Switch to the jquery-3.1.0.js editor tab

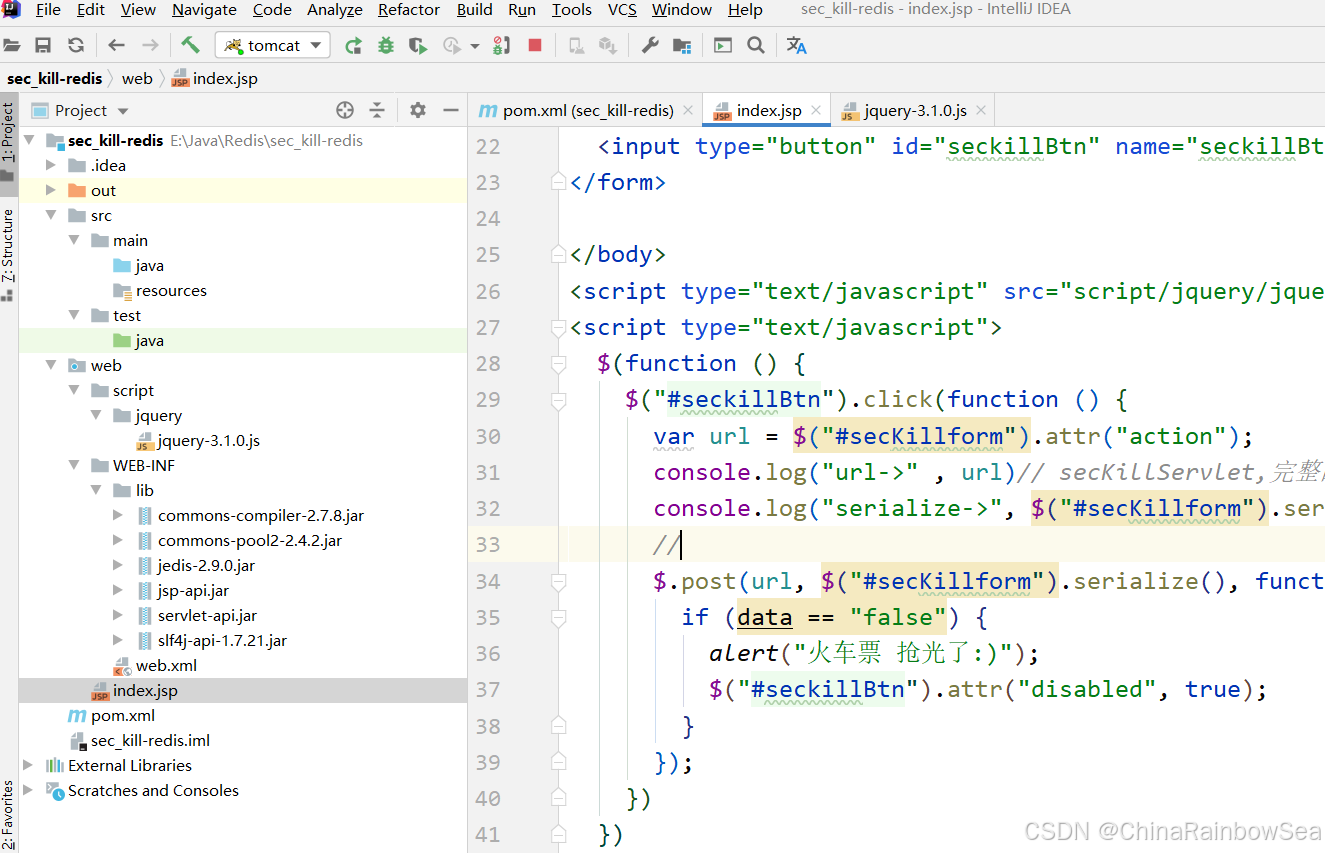pos(914,110)
